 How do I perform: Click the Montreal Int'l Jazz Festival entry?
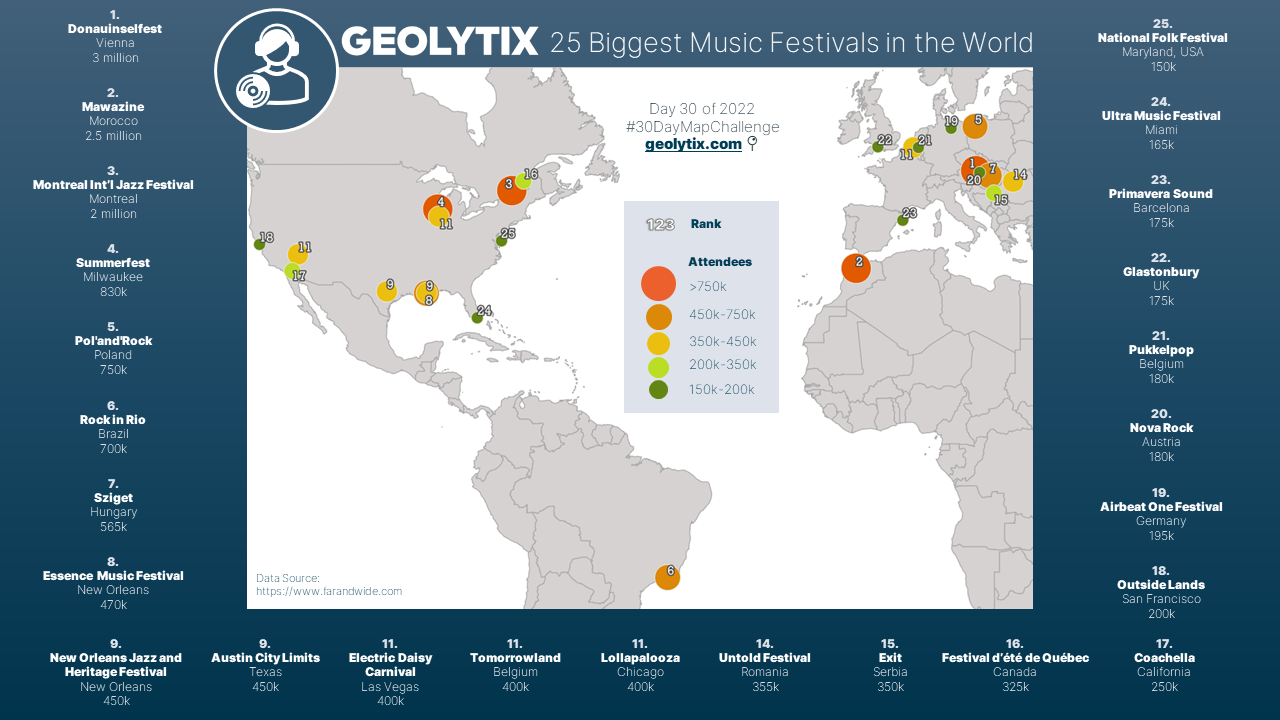pyautogui.click(x=113, y=192)
